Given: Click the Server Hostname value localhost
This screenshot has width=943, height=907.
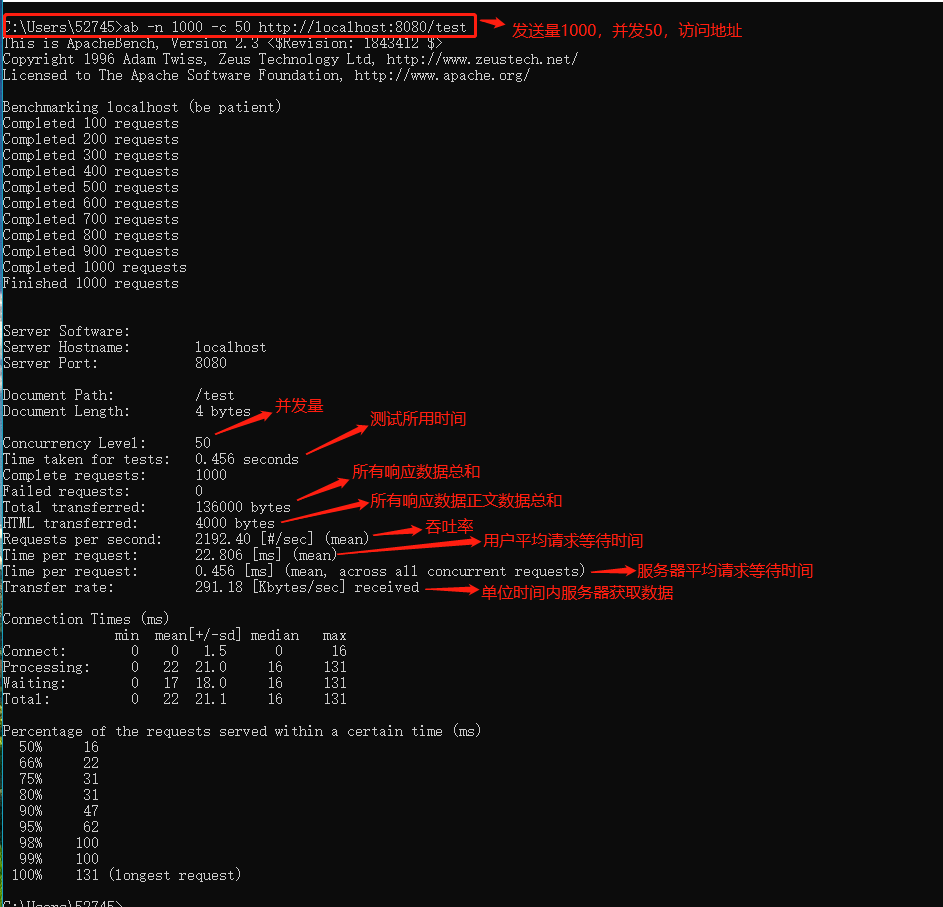Looking at the screenshot, I should pos(230,347).
